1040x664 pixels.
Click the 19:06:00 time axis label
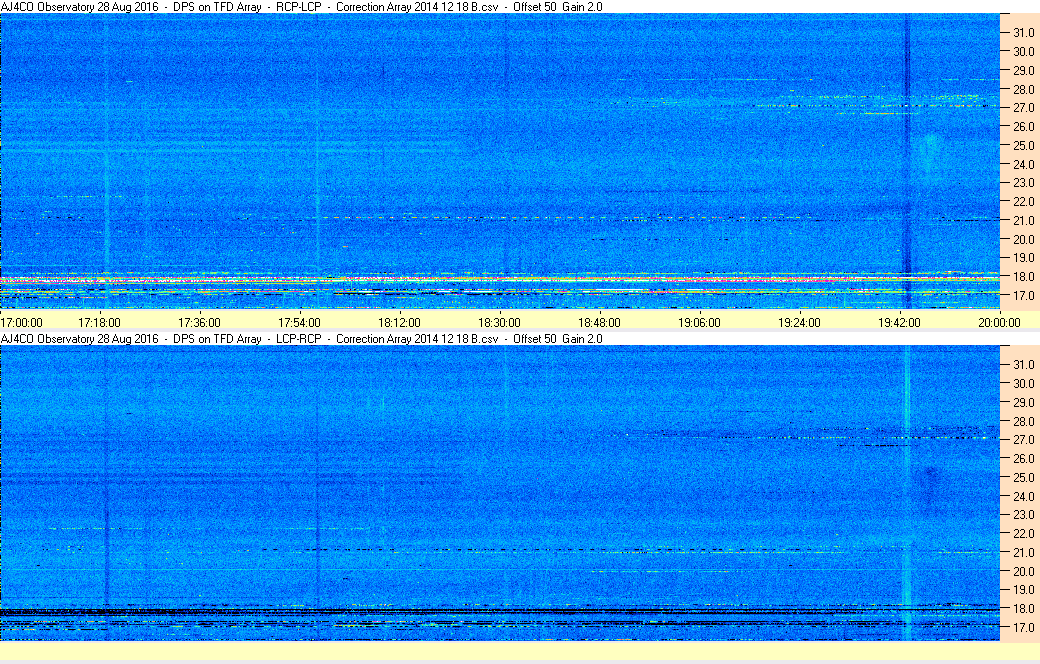coord(699,323)
